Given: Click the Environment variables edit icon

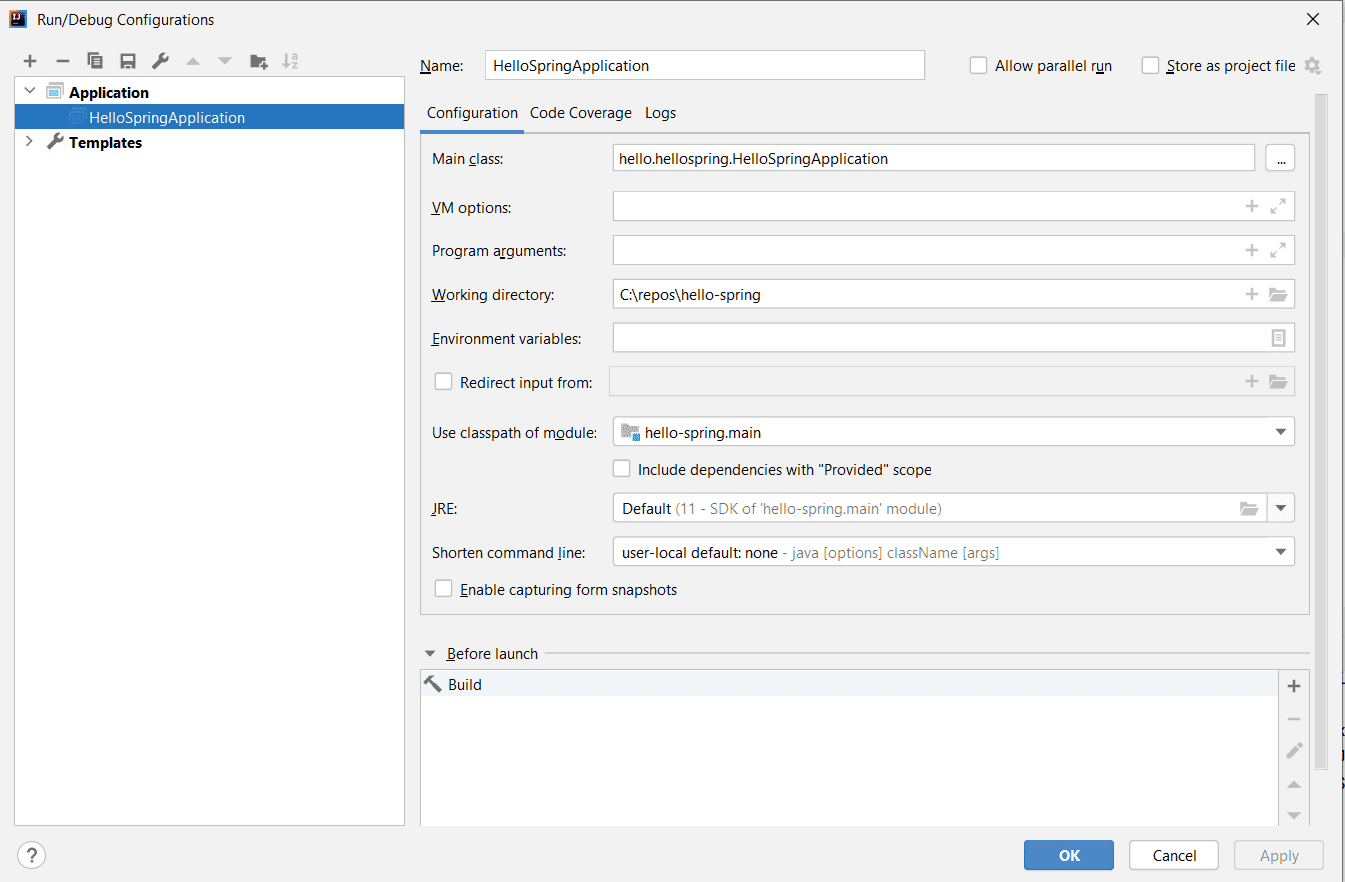Looking at the screenshot, I should pyautogui.click(x=1277, y=338).
